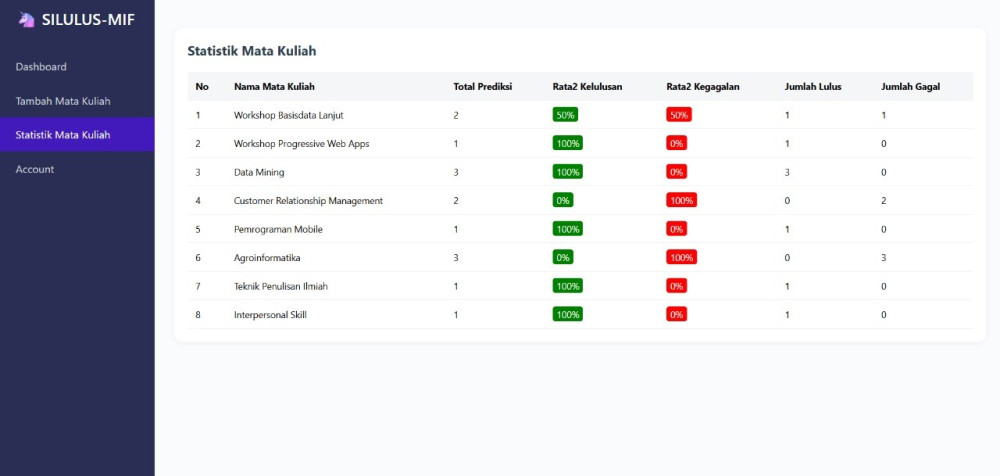The height and width of the screenshot is (476, 1000).
Task: Select the Workshop Progressive Web Apps row
Action: coord(580,144)
